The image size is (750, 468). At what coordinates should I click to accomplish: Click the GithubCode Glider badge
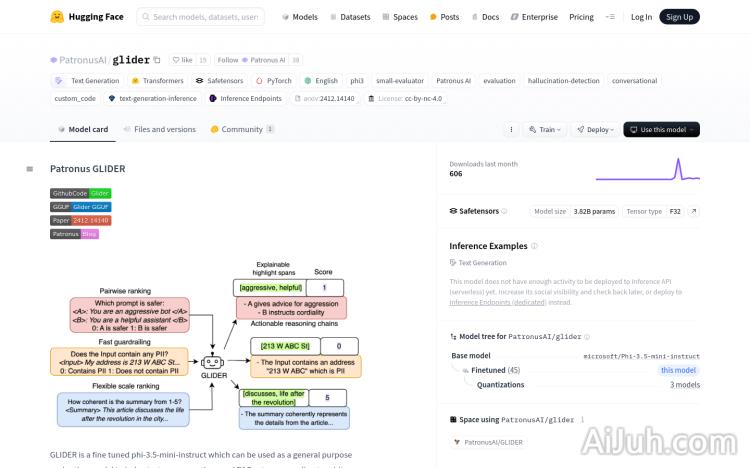(81, 193)
